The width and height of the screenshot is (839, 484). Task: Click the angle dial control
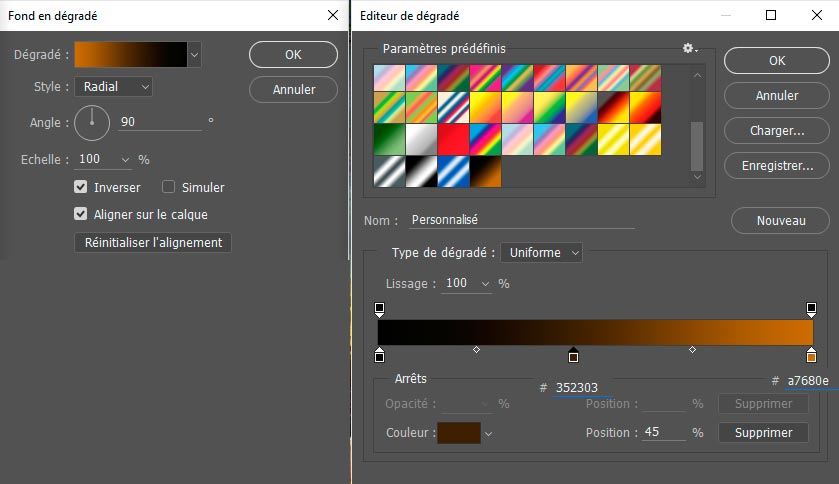click(91, 122)
